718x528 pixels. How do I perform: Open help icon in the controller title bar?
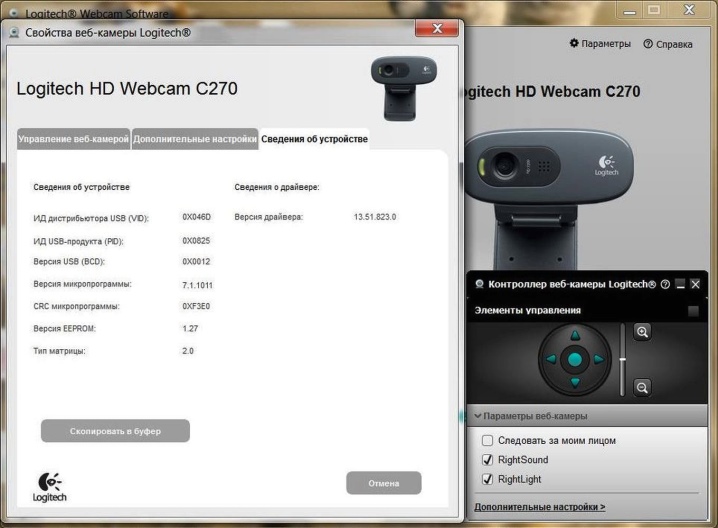665,284
